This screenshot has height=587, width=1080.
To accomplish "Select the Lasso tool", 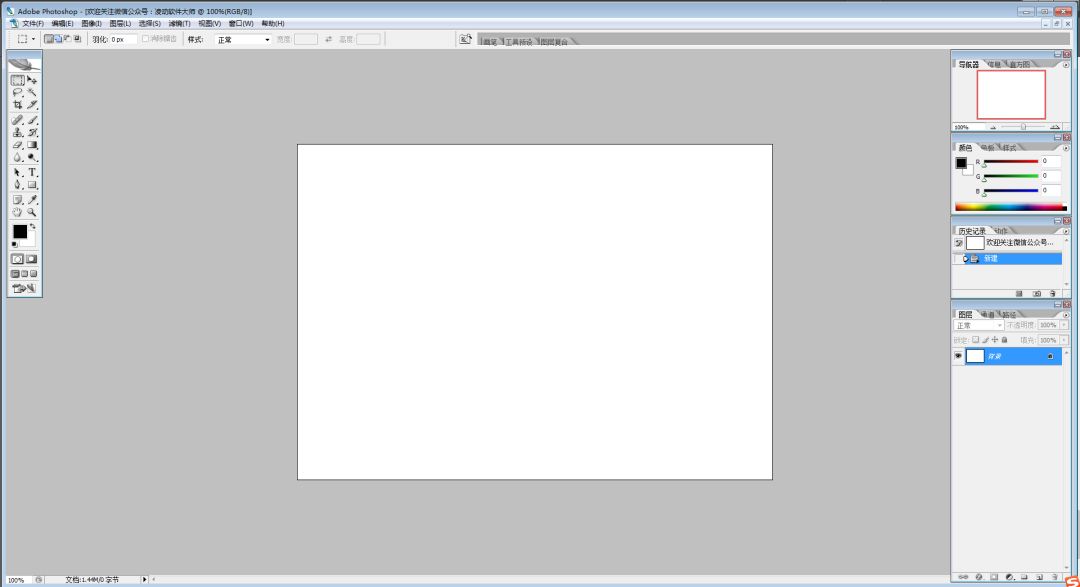I will point(18,92).
